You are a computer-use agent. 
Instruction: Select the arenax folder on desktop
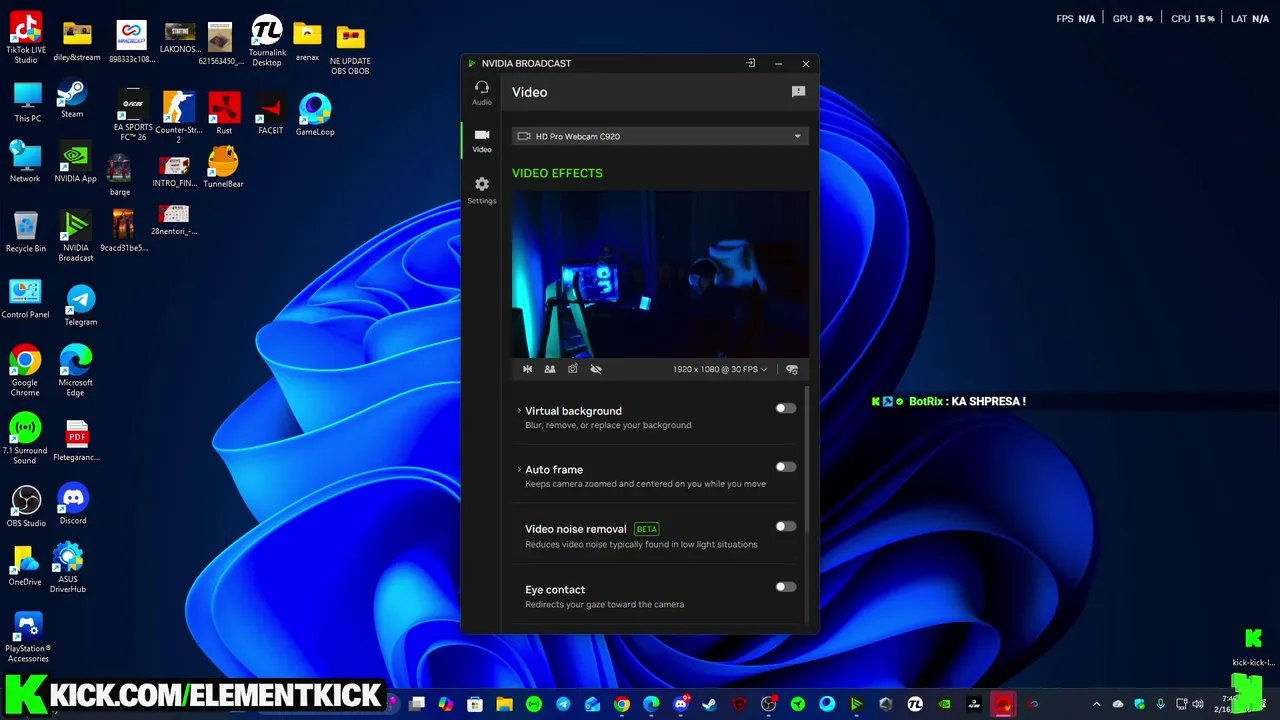tap(307, 42)
